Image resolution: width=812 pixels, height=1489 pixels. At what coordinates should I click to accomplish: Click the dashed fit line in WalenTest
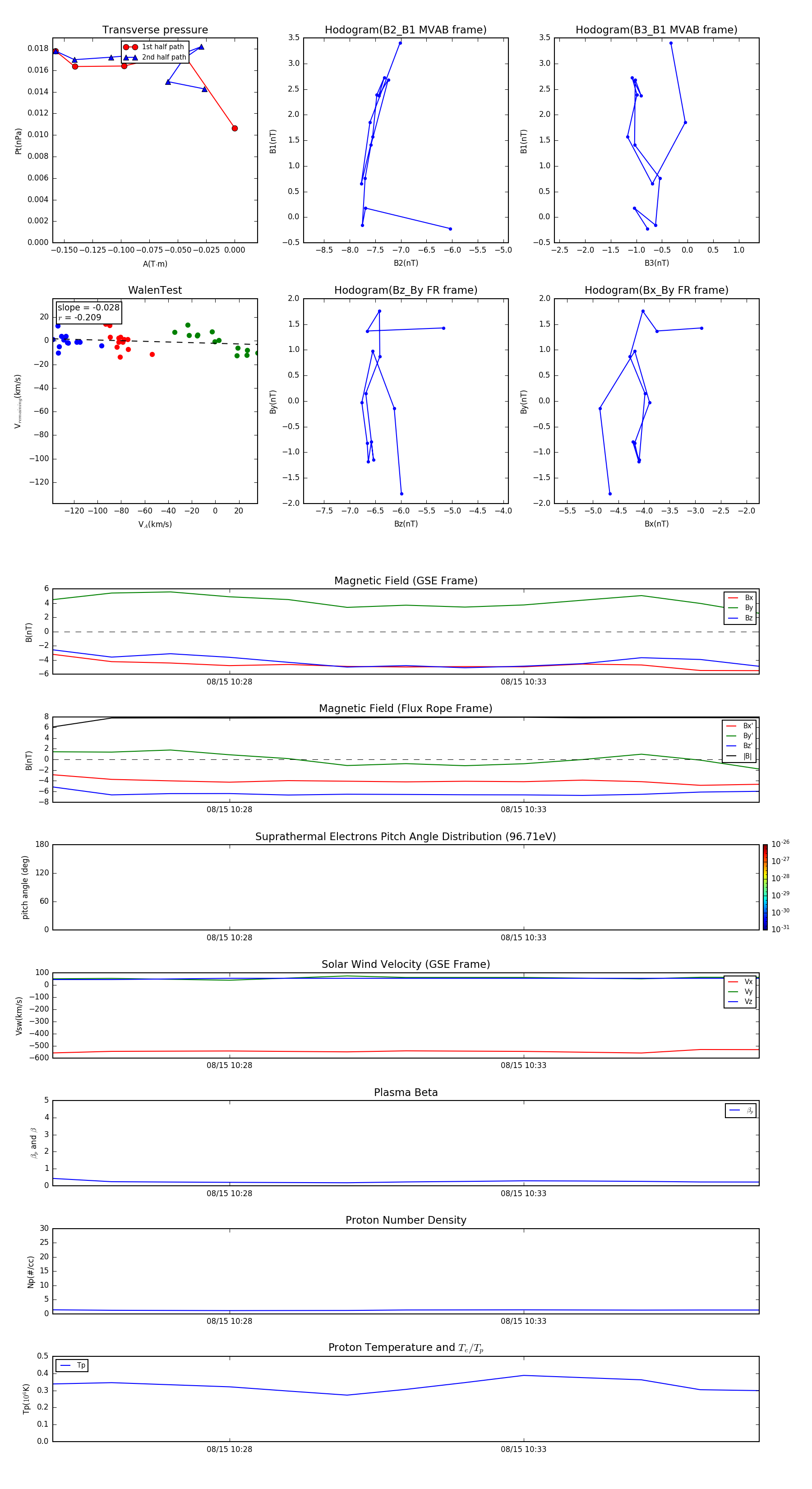pyautogui.click(x=155, y=341)
